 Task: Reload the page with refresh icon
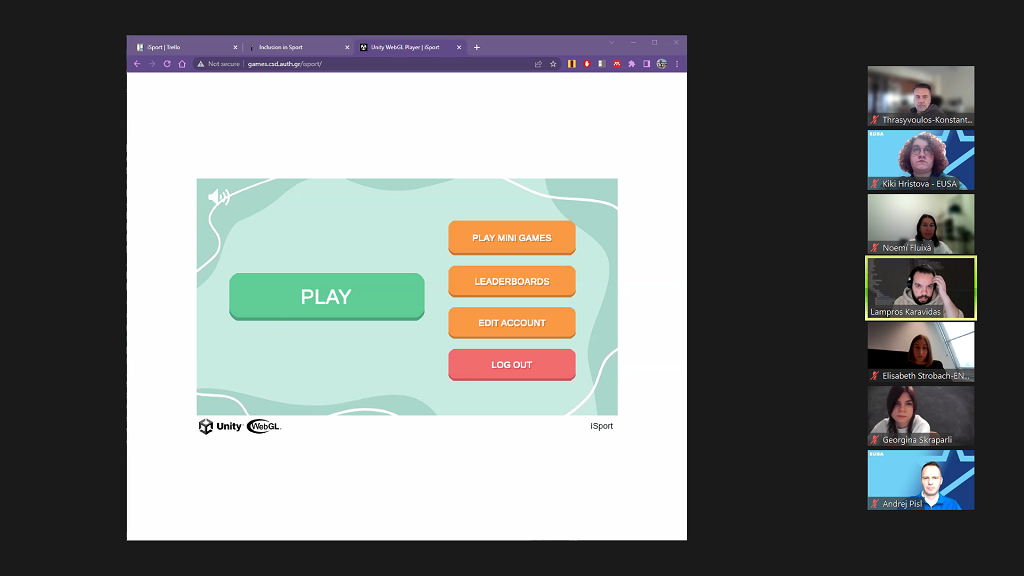tap(167, 64)
